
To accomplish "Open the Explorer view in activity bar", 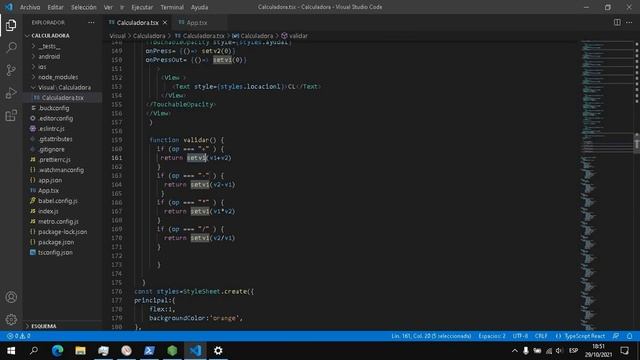I will point(11,25).
